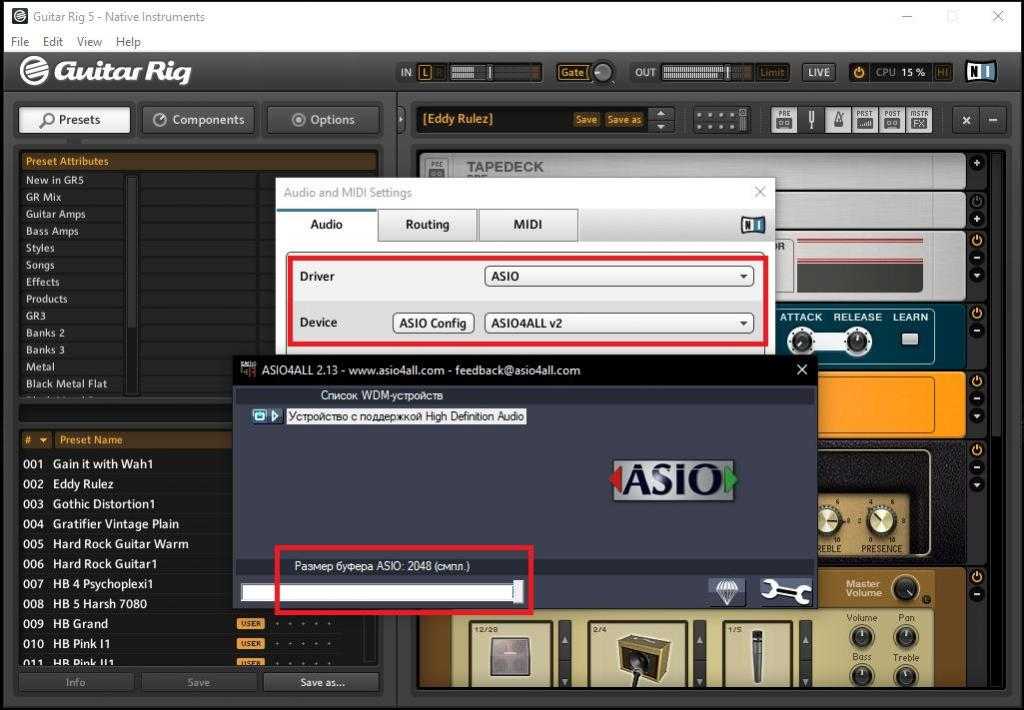The height and width of the screenshot is (710, 1024).
Task: Open the Help menu
Action: [x=128, y=42]
